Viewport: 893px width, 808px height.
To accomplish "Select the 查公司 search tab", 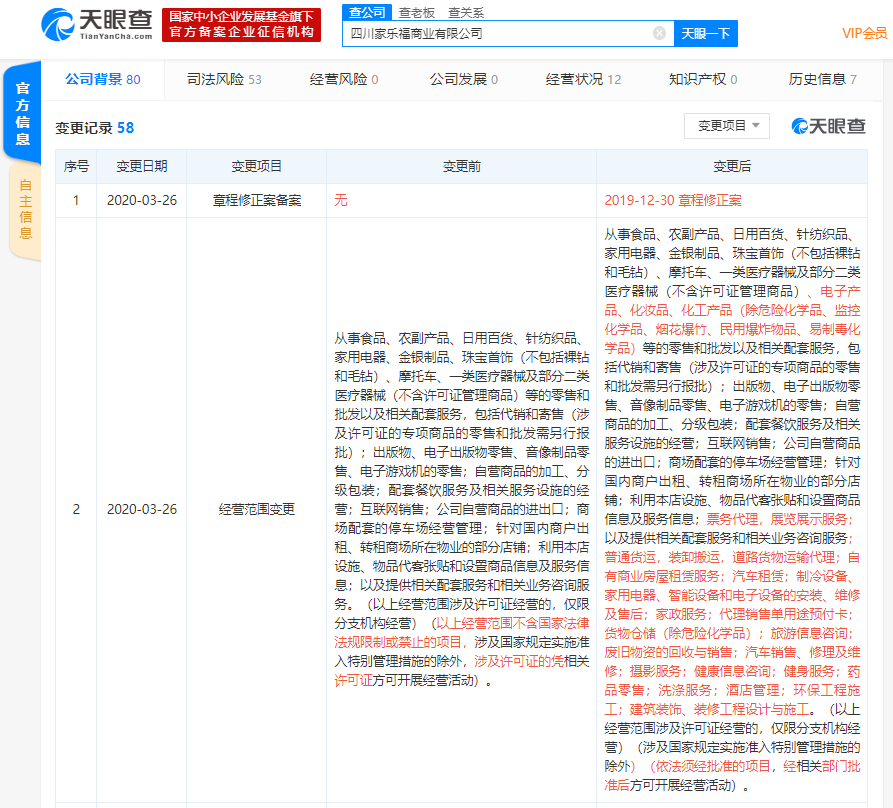I will tap(364, 12).
